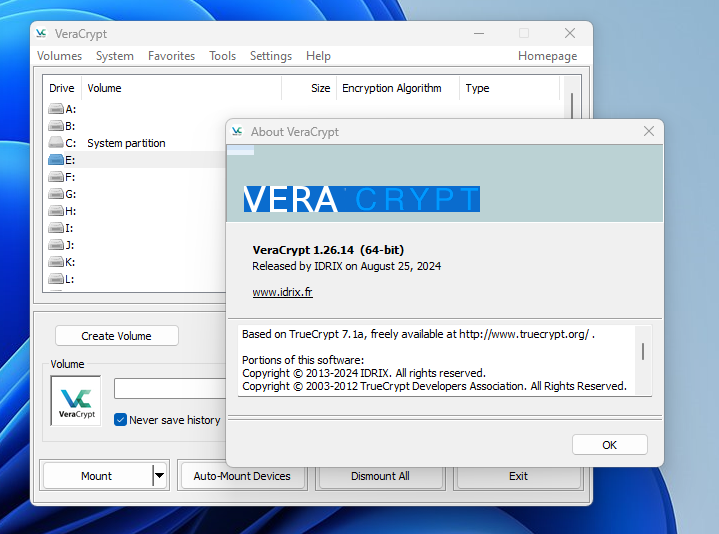This screenshot has height=534, width=719.
Task: Select the C: system drive icon
Action: (x=56, y=143)
